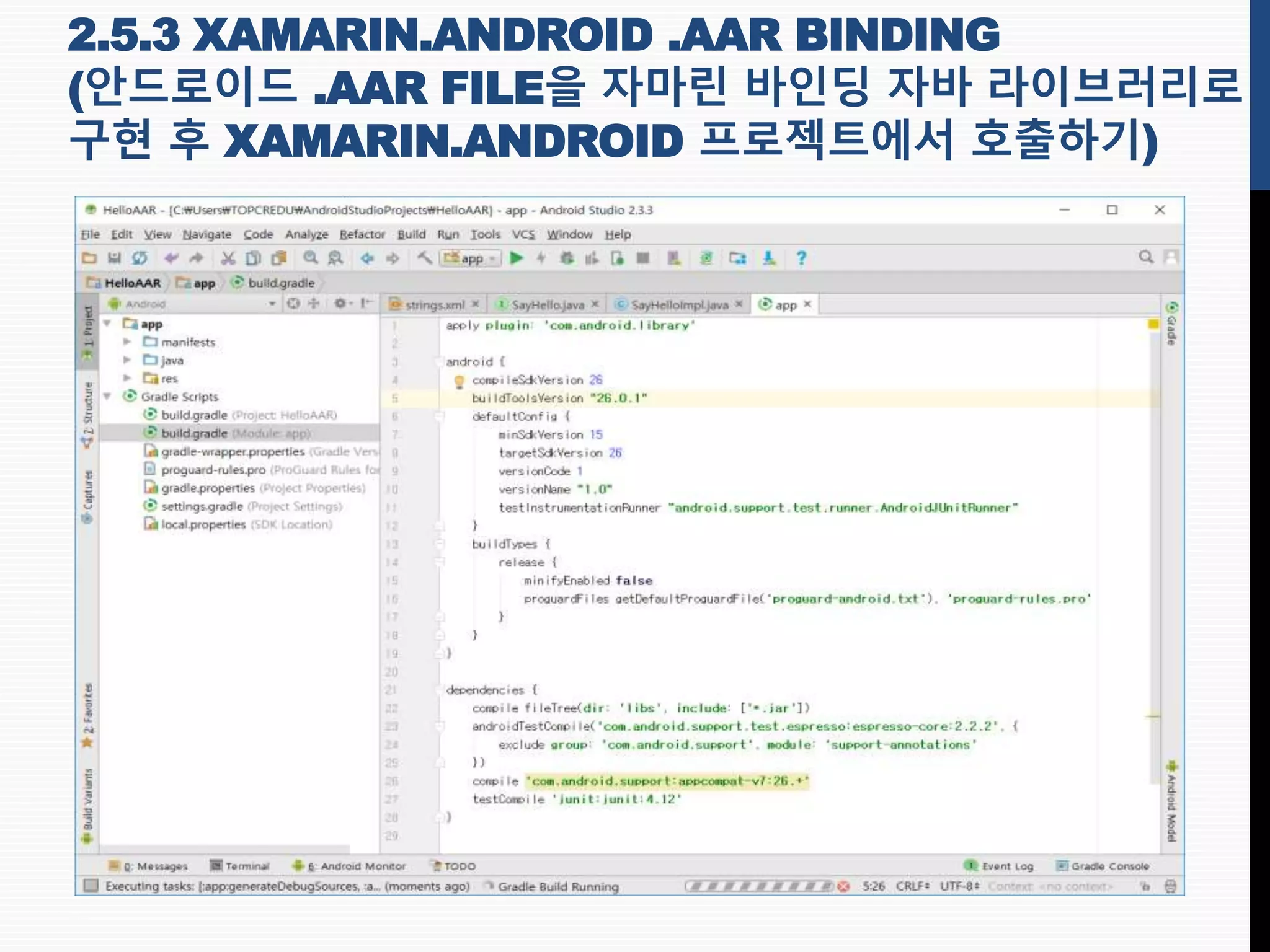Image resolution: width=1270 pixels, height=952 pixels.
Task: Close the app build.gradle editor tab
Action: [x=807, y=304]
